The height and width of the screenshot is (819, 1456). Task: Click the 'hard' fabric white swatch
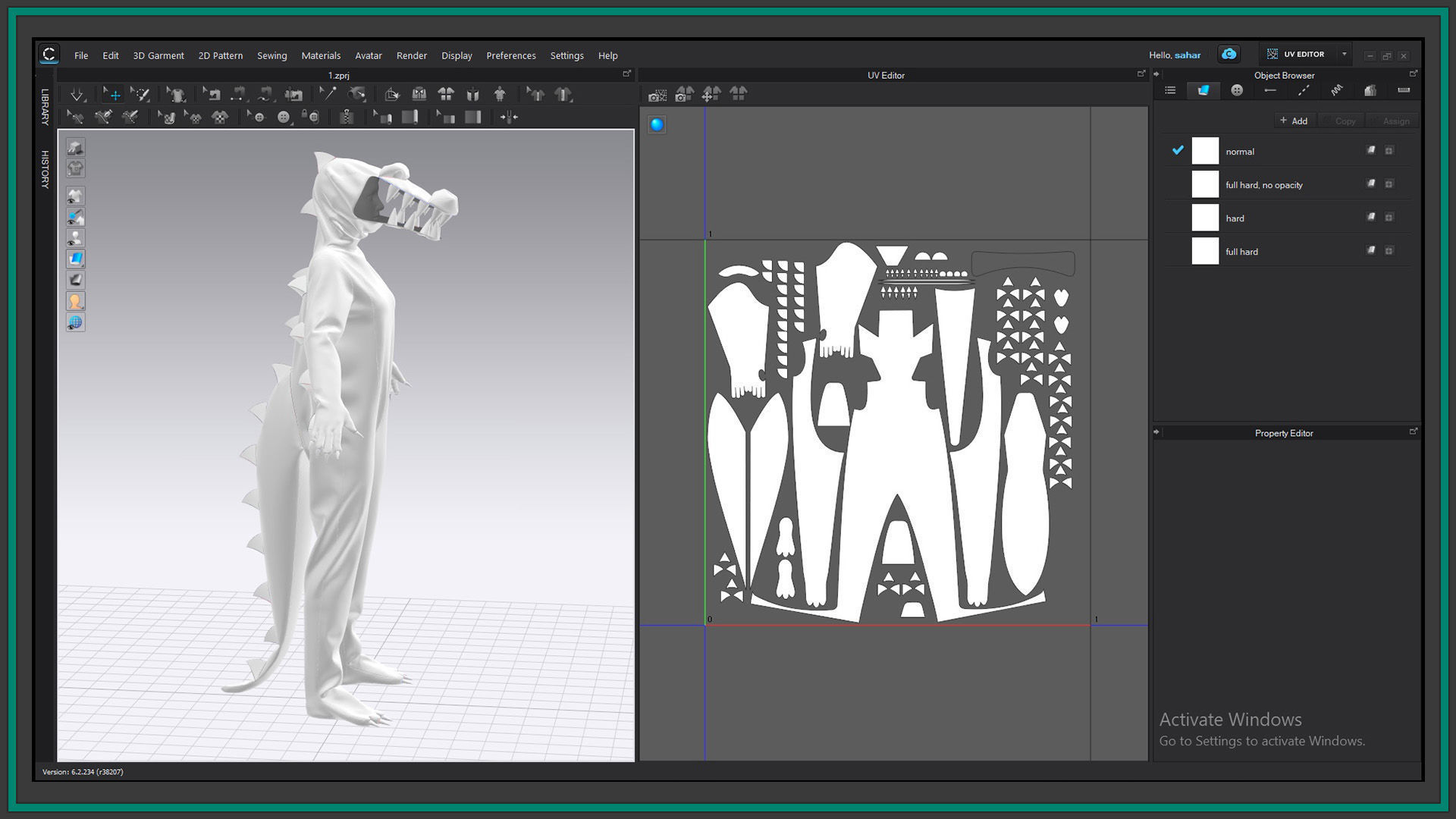(x=1205, y=218)
